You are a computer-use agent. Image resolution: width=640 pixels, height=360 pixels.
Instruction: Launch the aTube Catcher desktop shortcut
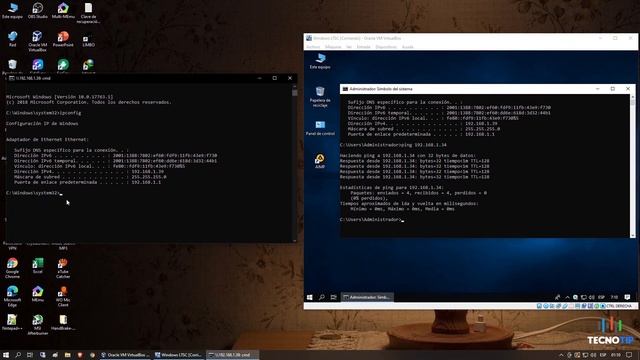(x=63, y=268)
